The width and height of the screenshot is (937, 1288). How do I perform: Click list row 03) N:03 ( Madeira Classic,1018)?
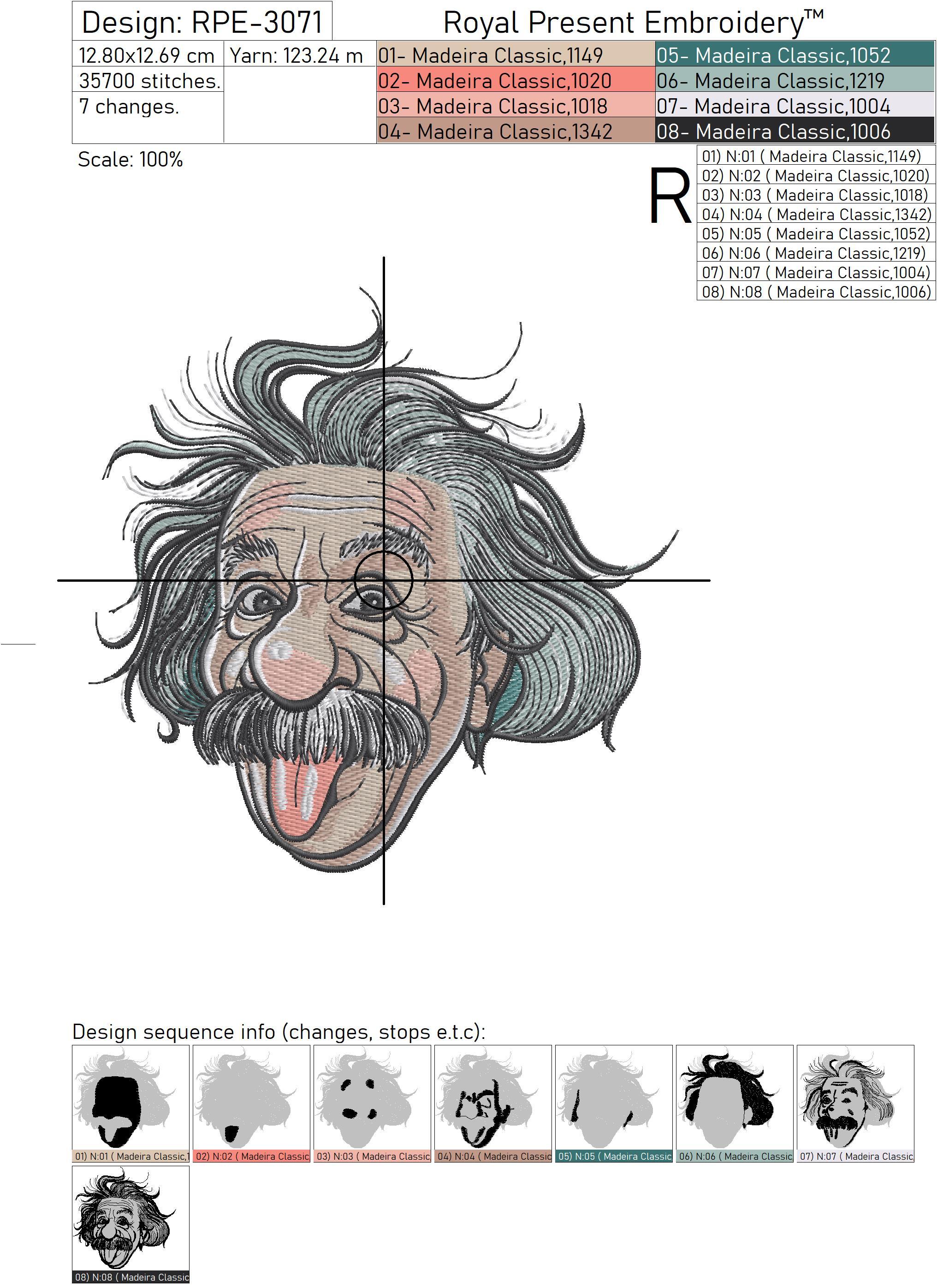(816, 195)
